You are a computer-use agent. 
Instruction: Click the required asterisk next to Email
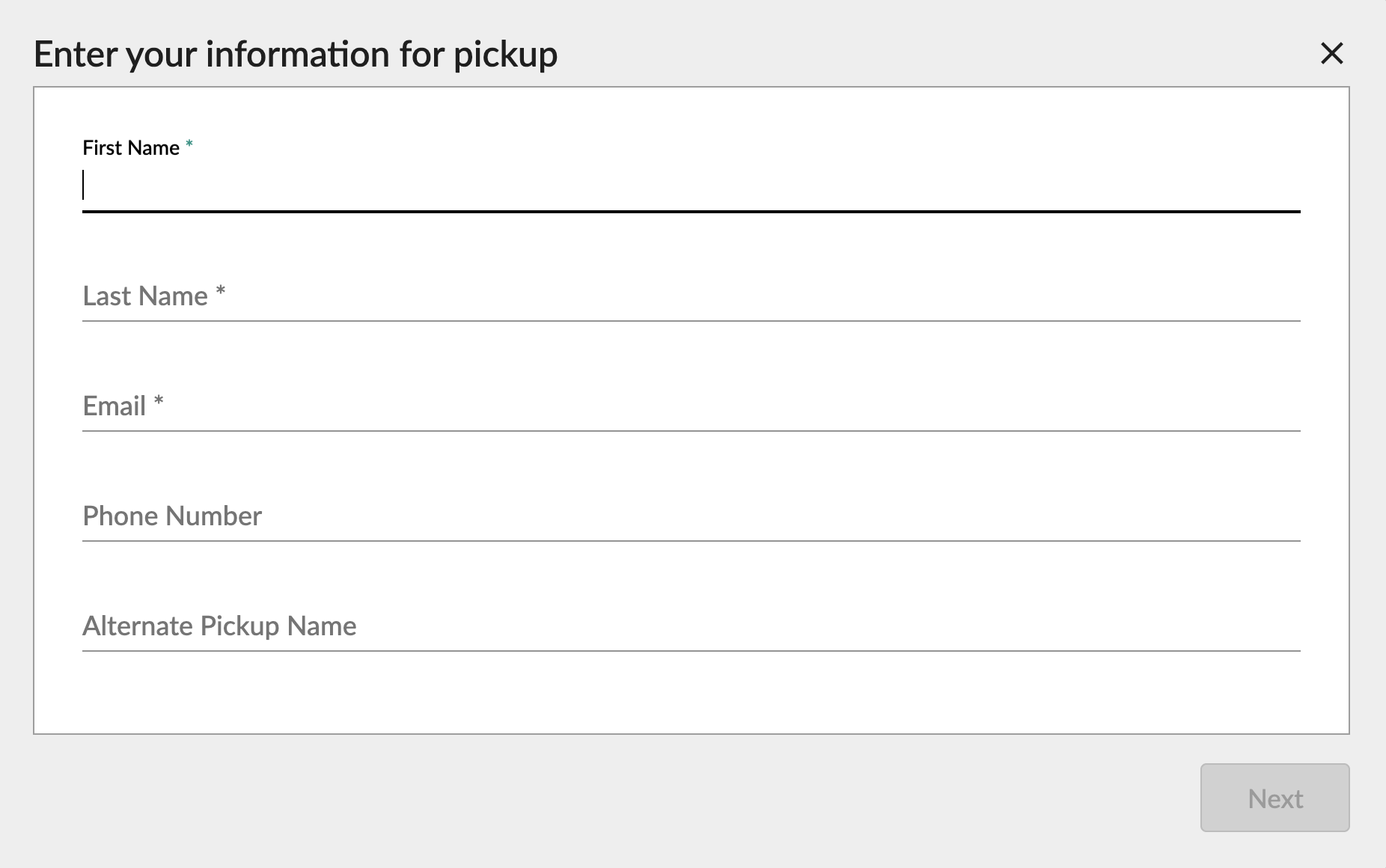coord(159,402)
